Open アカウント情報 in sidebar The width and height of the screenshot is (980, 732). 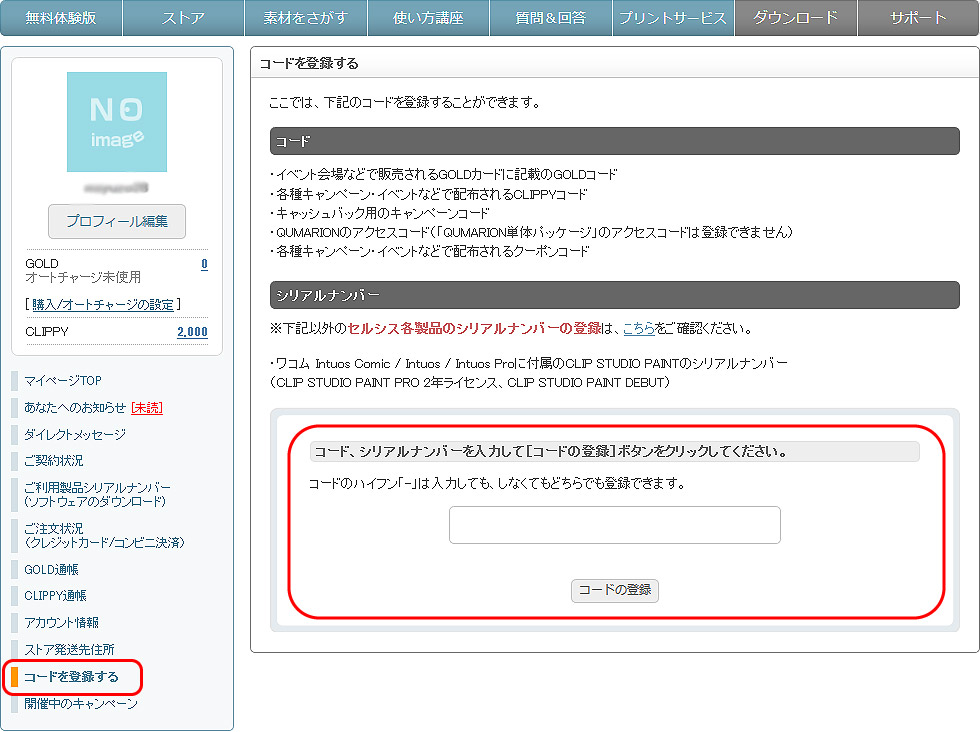[61, 623]
